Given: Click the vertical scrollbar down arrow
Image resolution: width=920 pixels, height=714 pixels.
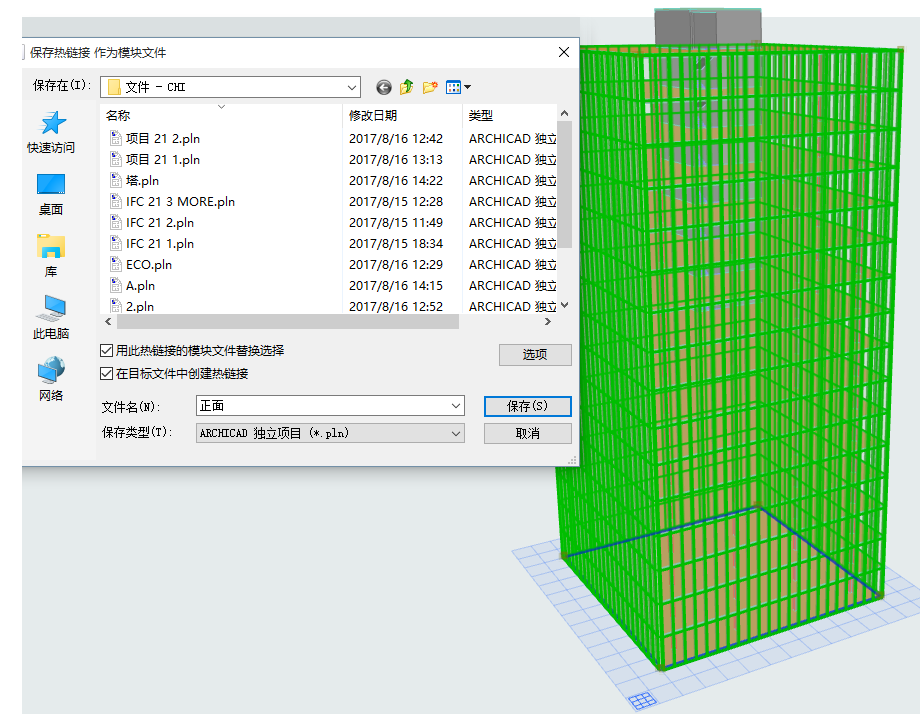Looking at the screenshot, I should tap(564, 305).
